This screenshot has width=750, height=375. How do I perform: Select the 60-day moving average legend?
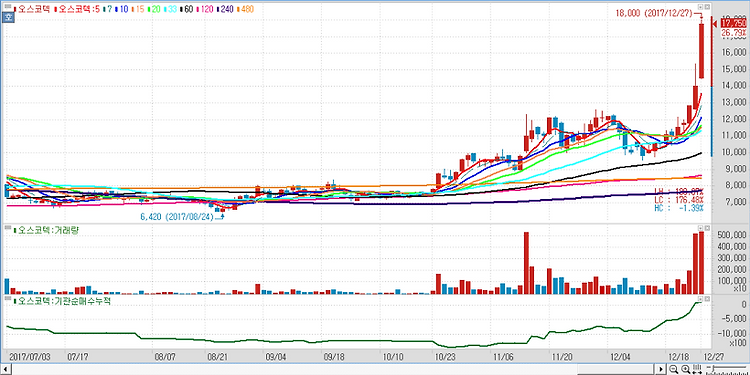(x=188, y=9)
